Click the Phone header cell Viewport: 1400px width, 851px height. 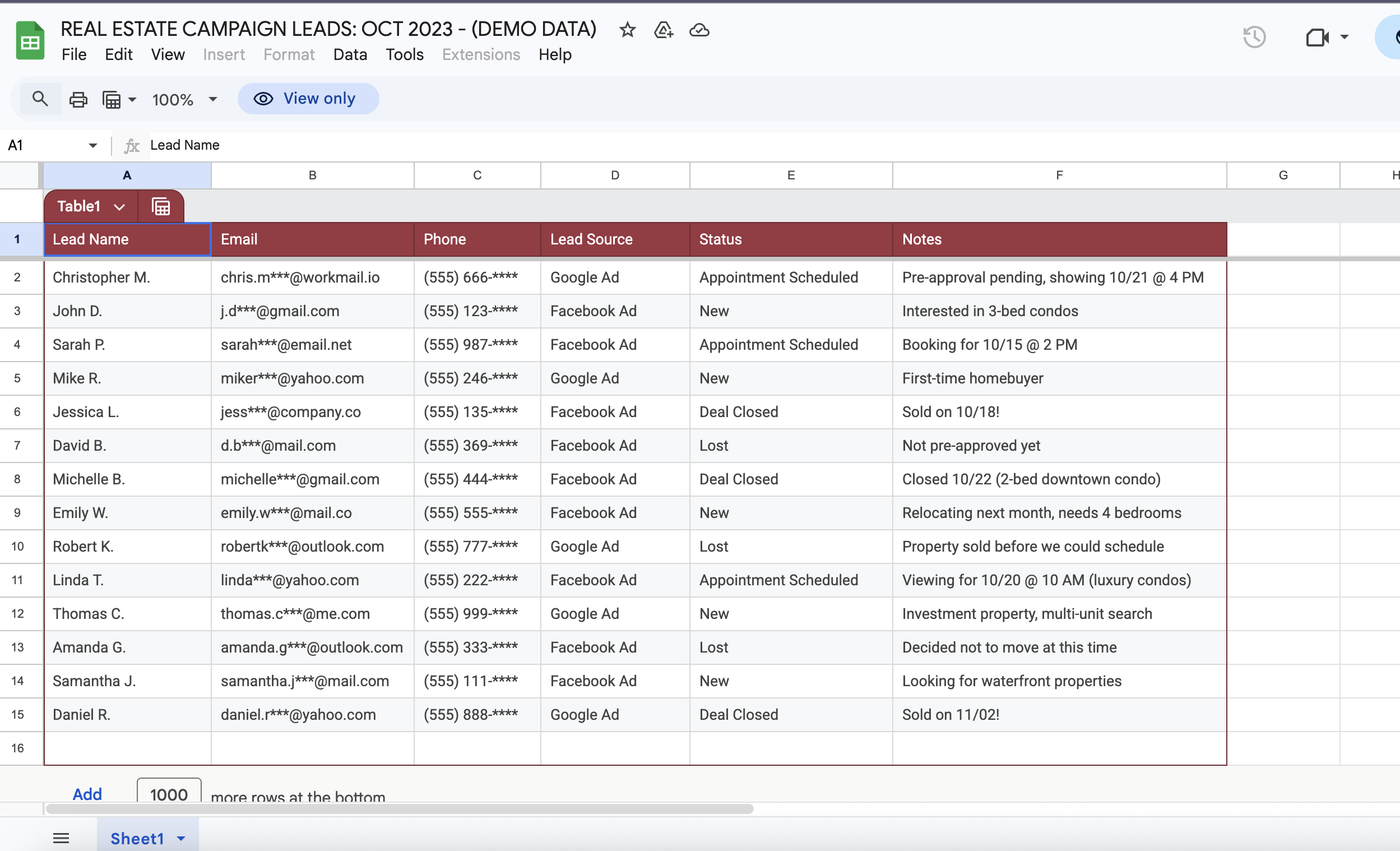(x=478, y=239)
